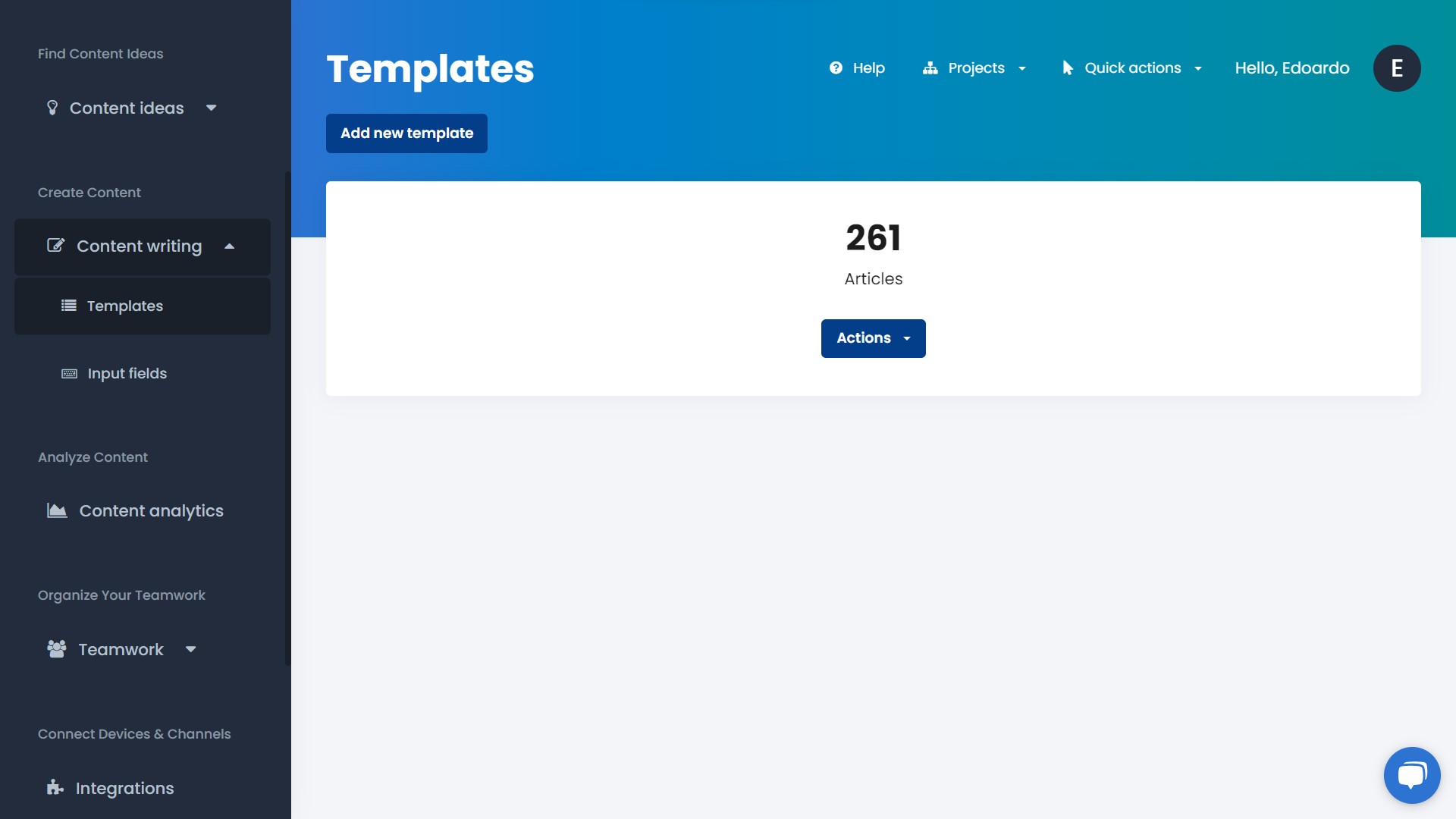Click the Integrations puzzle piece icon
The height and width of the screenshot is (819, 1456).
pyautogui.click(x=54, y=788)
